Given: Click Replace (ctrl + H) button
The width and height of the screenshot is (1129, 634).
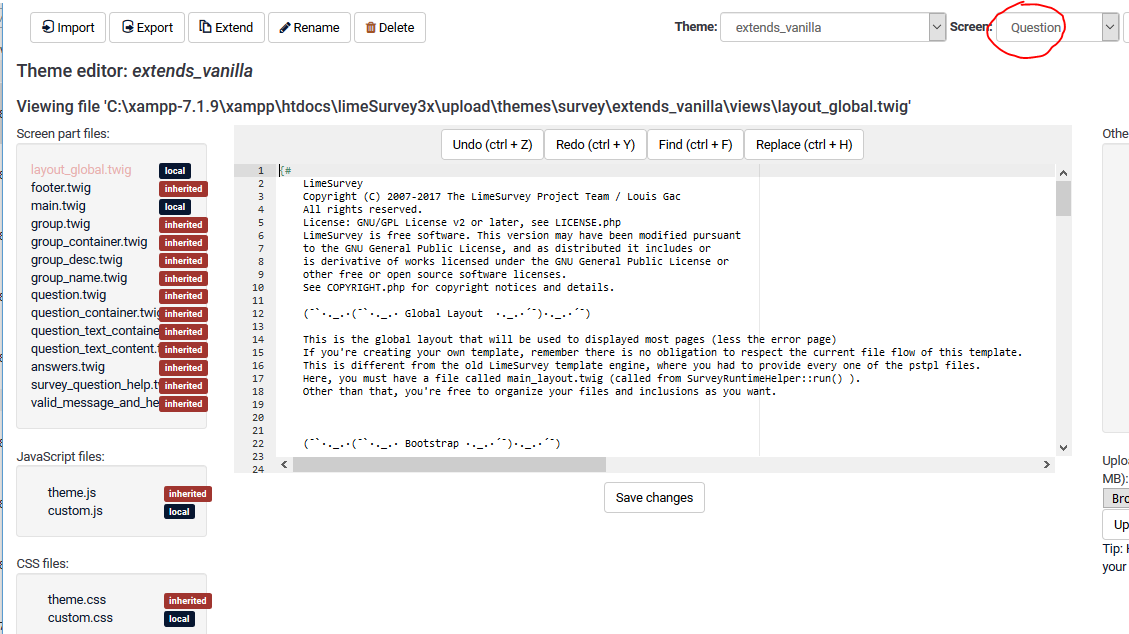Looking at the screenshot, I should coord(804,145).
